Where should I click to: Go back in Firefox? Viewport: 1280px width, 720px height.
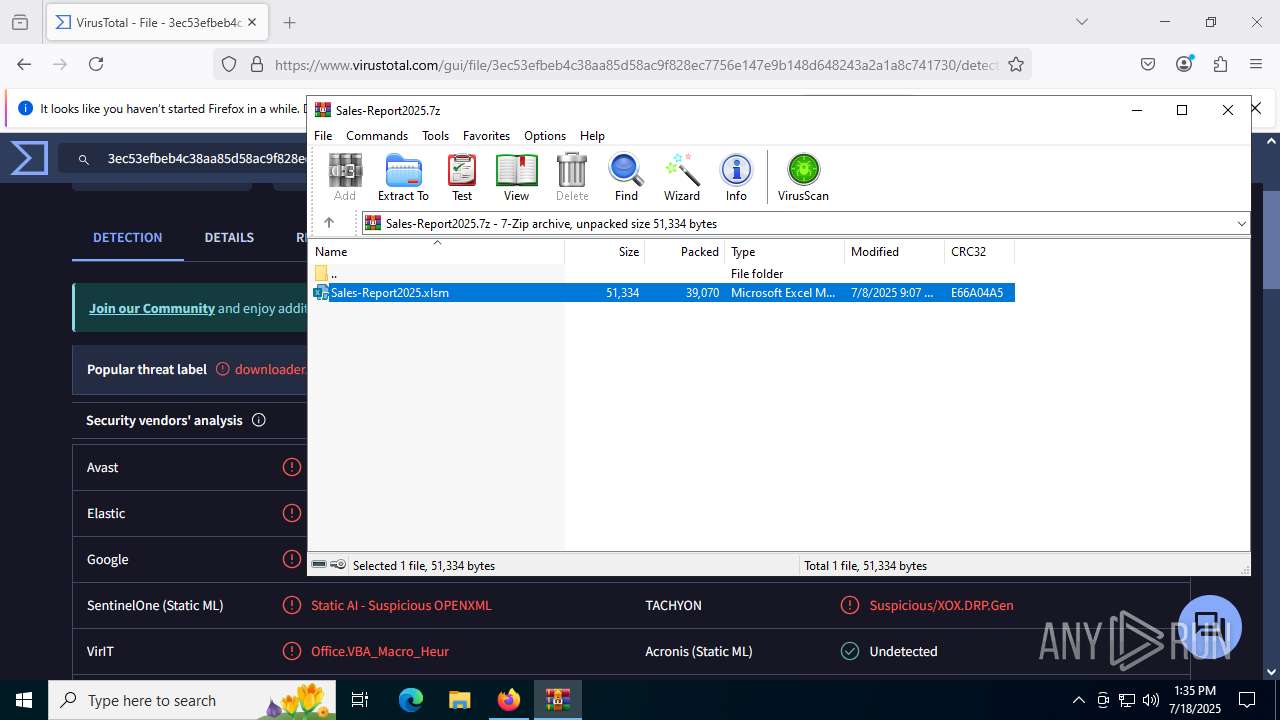pos(24,64)
